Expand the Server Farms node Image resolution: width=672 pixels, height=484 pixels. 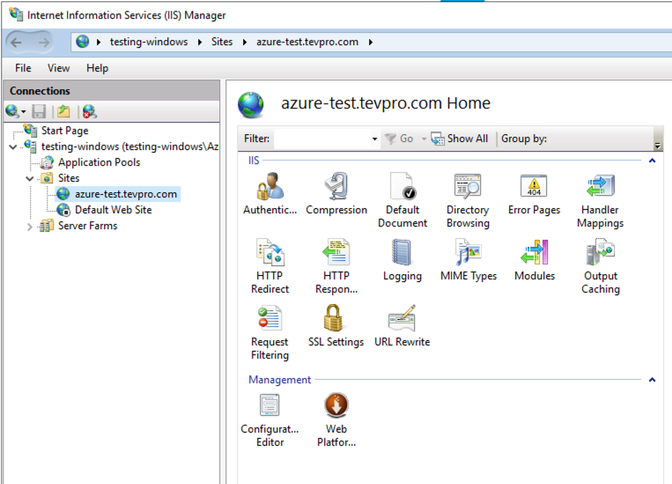[x=30, y=226]
